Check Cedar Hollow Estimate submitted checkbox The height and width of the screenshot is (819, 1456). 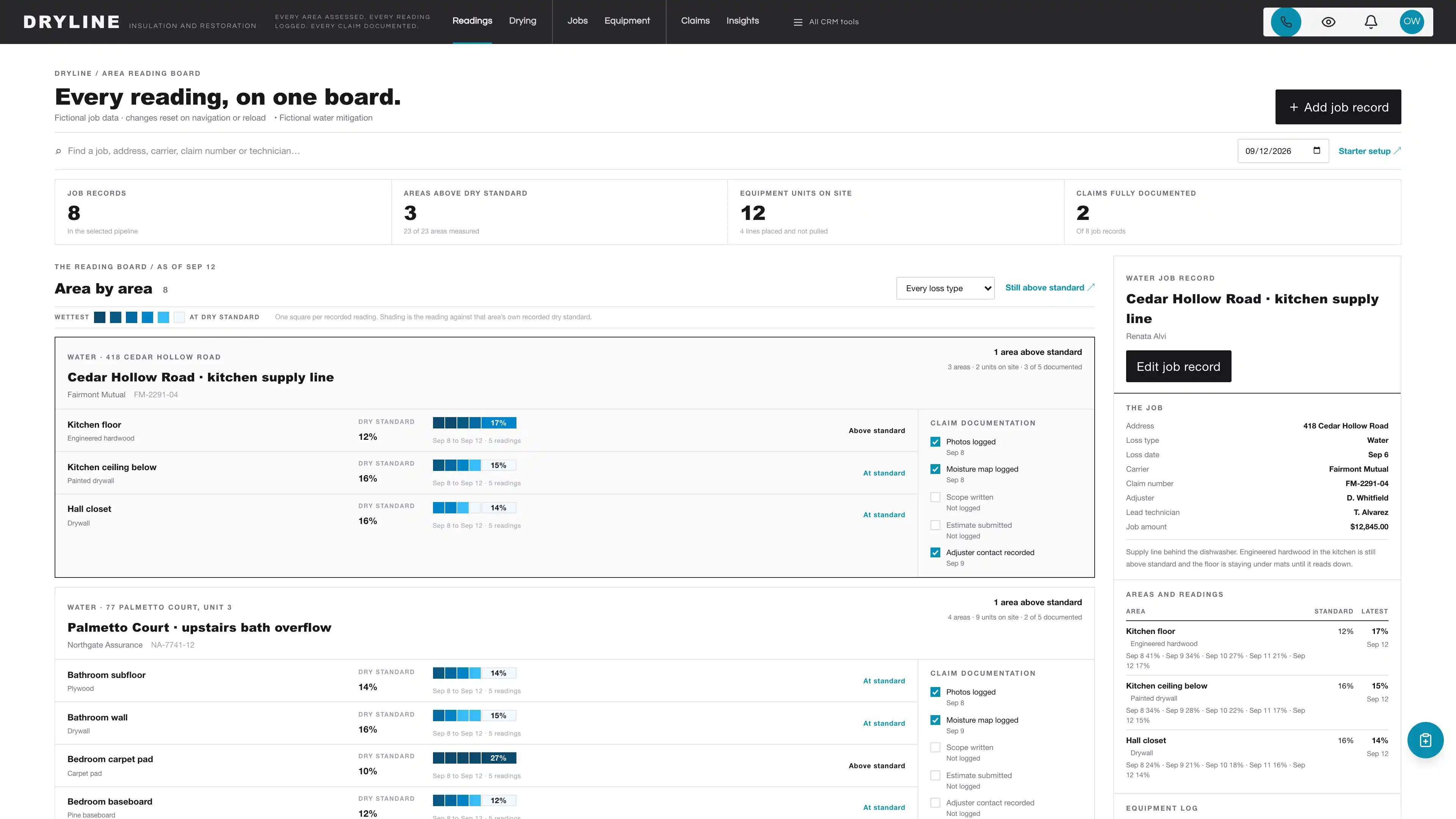click(x=935, y=525)
